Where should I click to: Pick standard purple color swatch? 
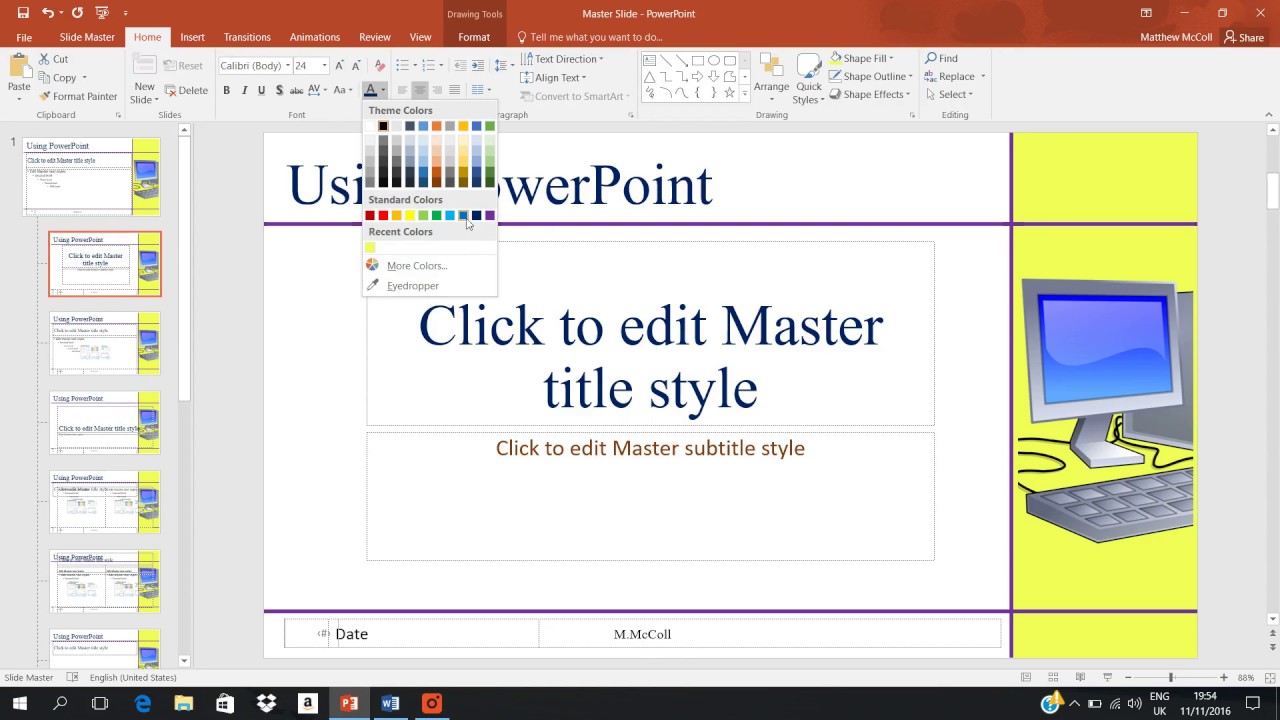pyautogui.click(x=490, y=215)
